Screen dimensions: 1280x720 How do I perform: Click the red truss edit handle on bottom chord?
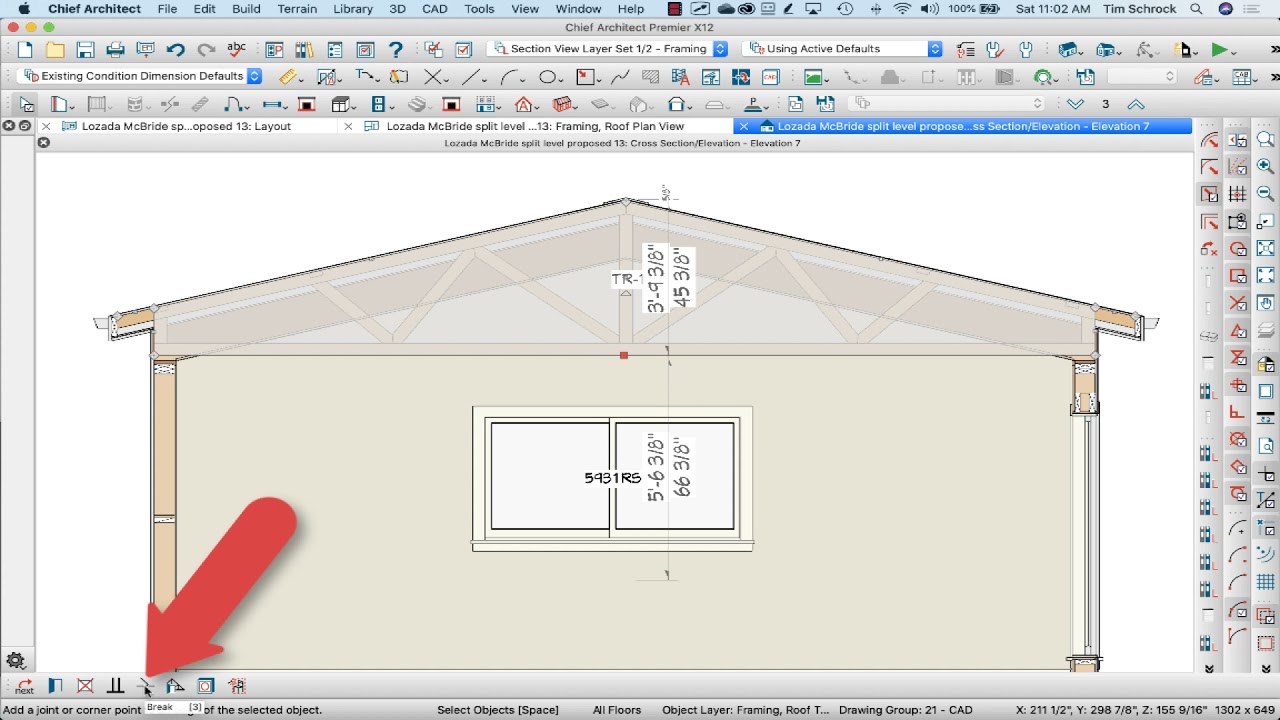pyautogui.click(x=624, y=355)
